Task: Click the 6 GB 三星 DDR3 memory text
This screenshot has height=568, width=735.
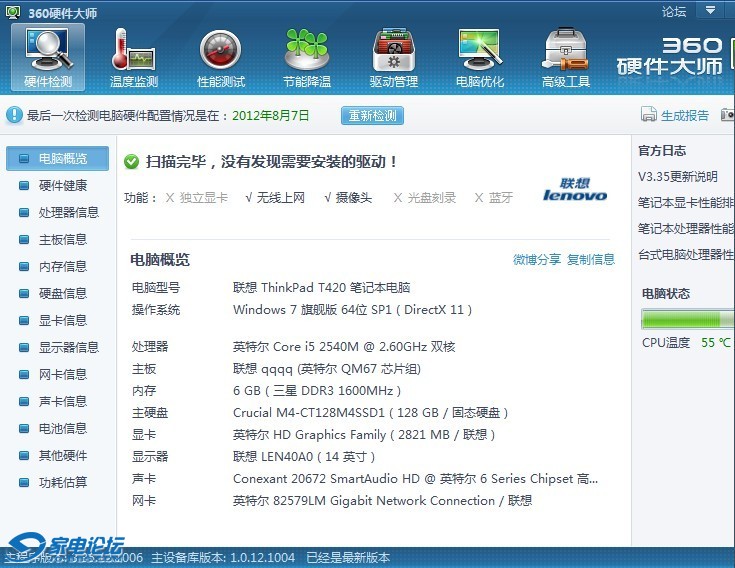Action: pos(317,391)
